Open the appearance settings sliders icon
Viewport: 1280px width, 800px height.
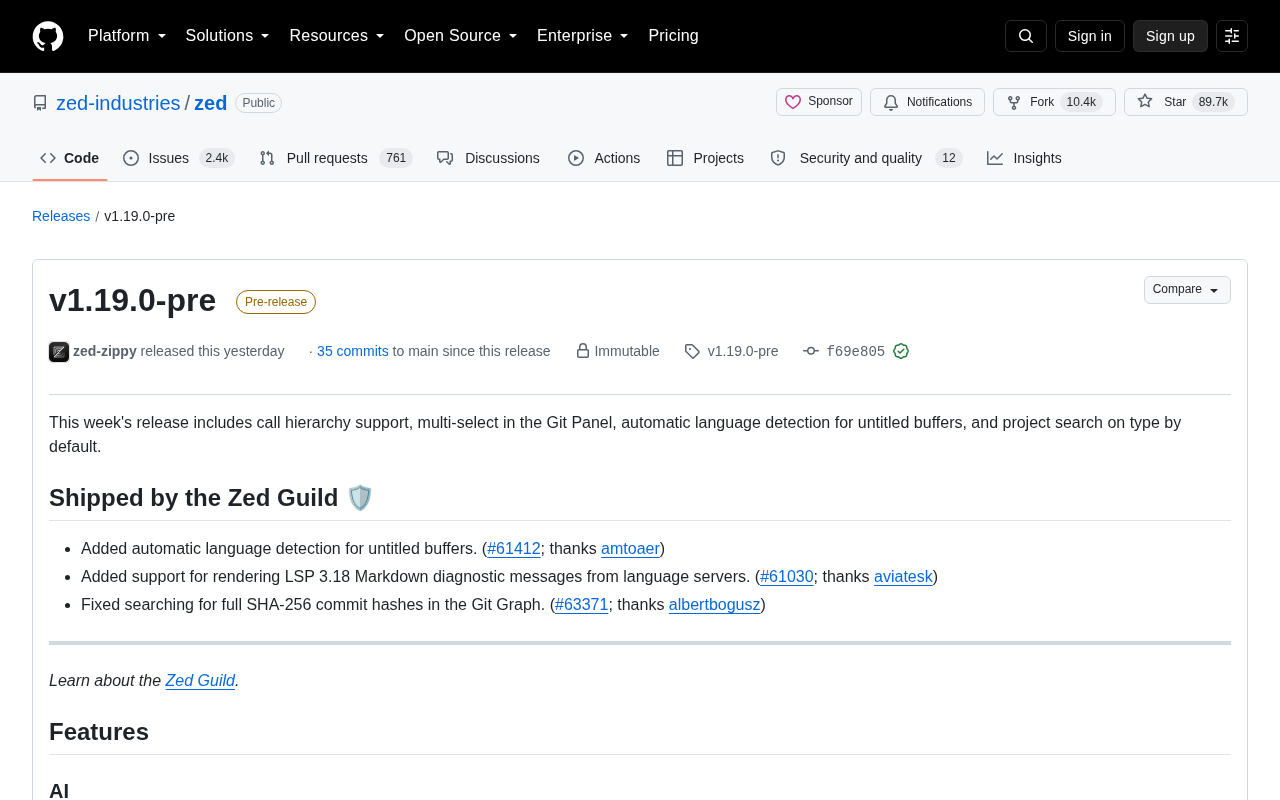(1232, 36)
